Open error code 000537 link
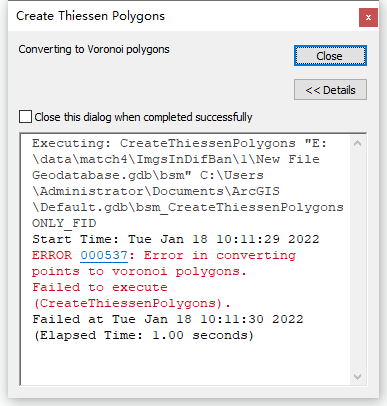The height and width of the screenshot is (406, 387). pos(104,255)
